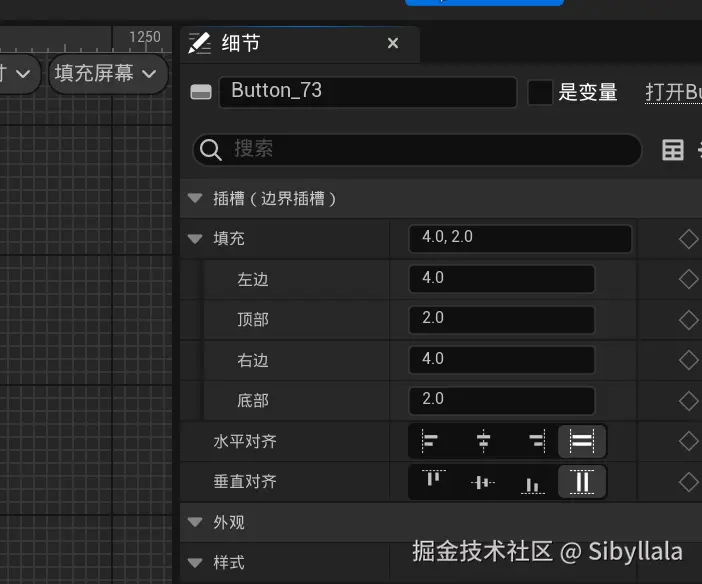Click the 顶部 padding value field
The height and width of the screenshot is (584, 702).
coord(501,319)
